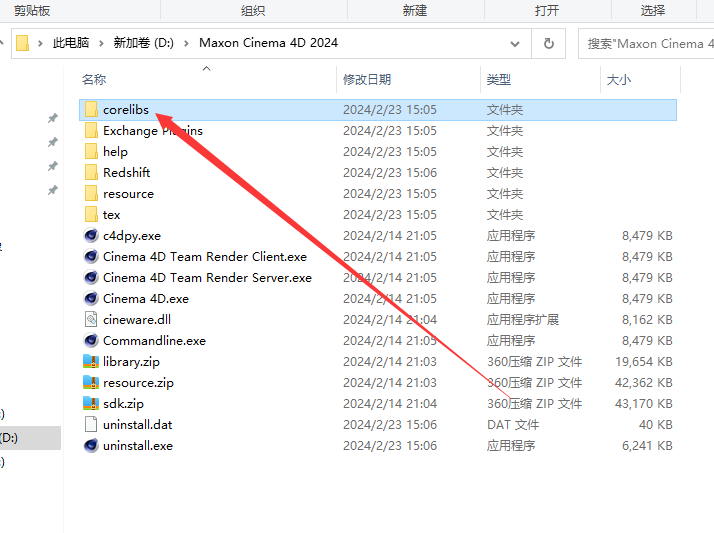
Task: Click the fourth quick access pin icon
Action: coord(53,190)
